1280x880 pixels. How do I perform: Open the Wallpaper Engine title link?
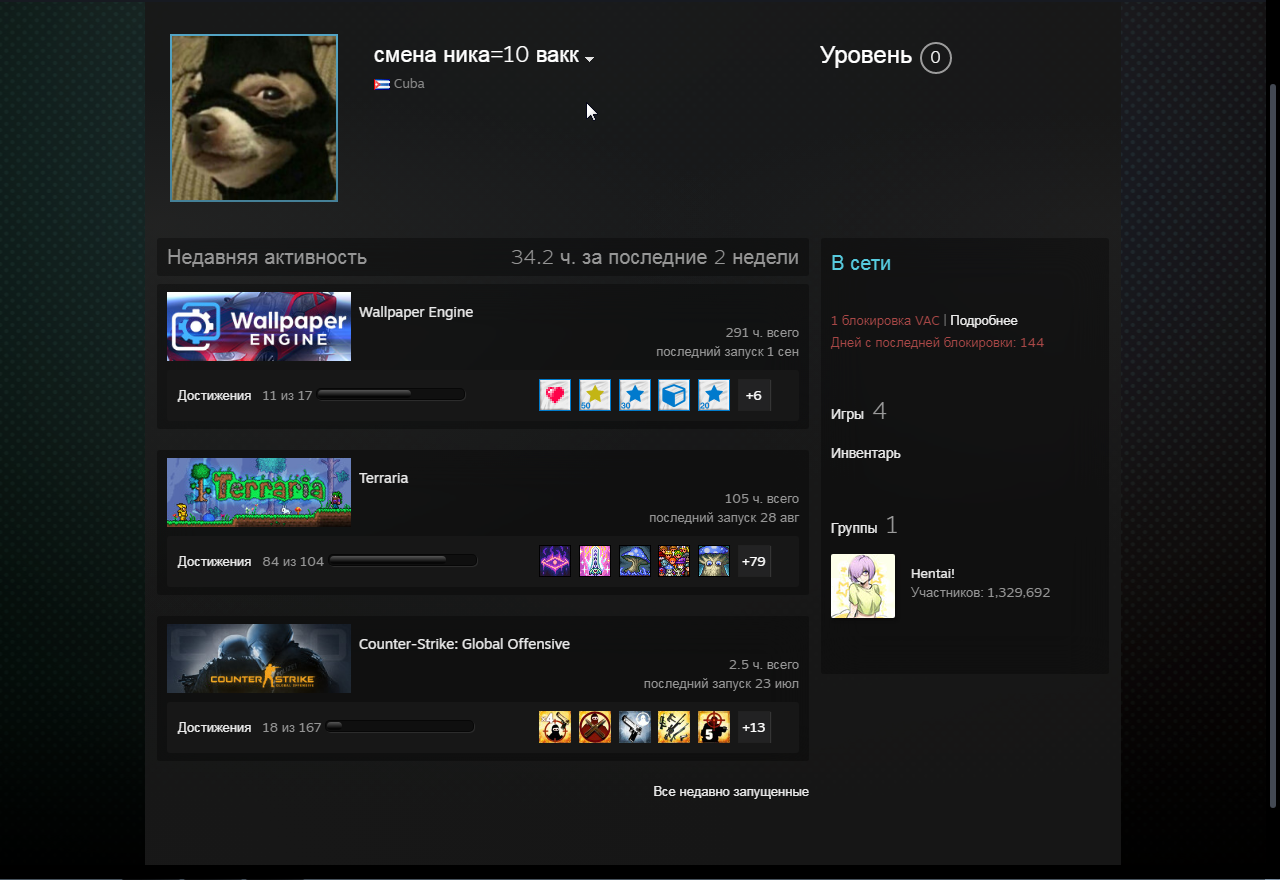pos(416,312)
